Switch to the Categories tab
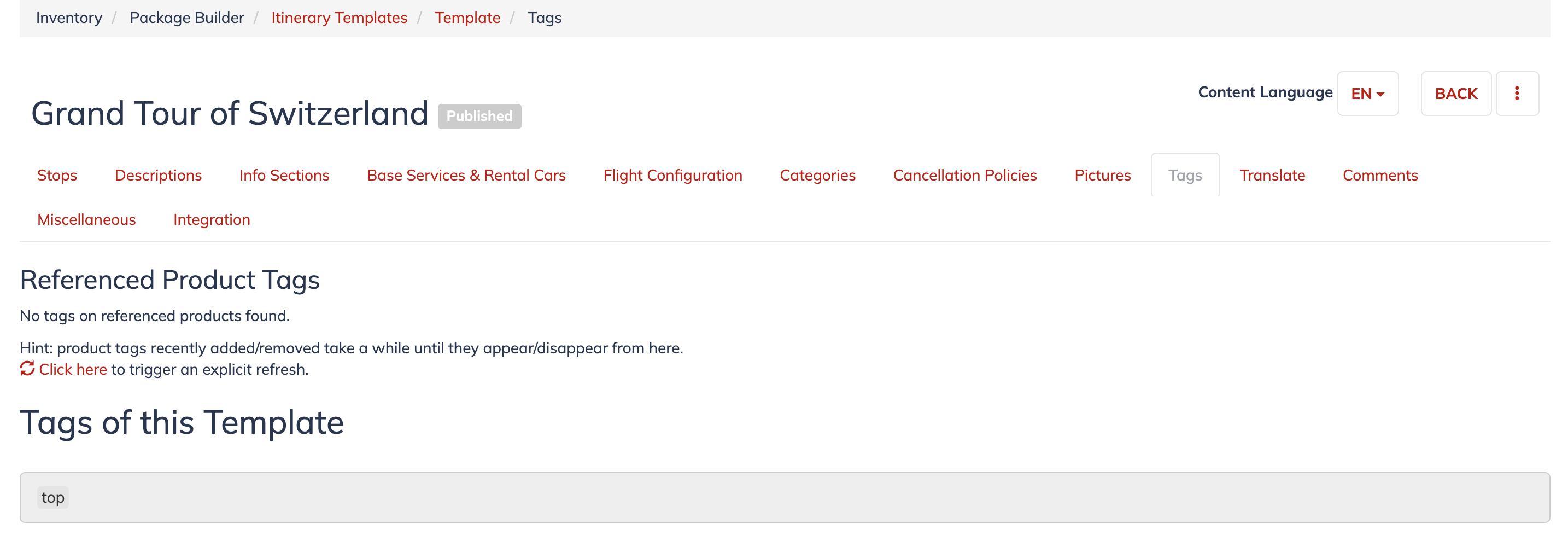 coord(817,175)
